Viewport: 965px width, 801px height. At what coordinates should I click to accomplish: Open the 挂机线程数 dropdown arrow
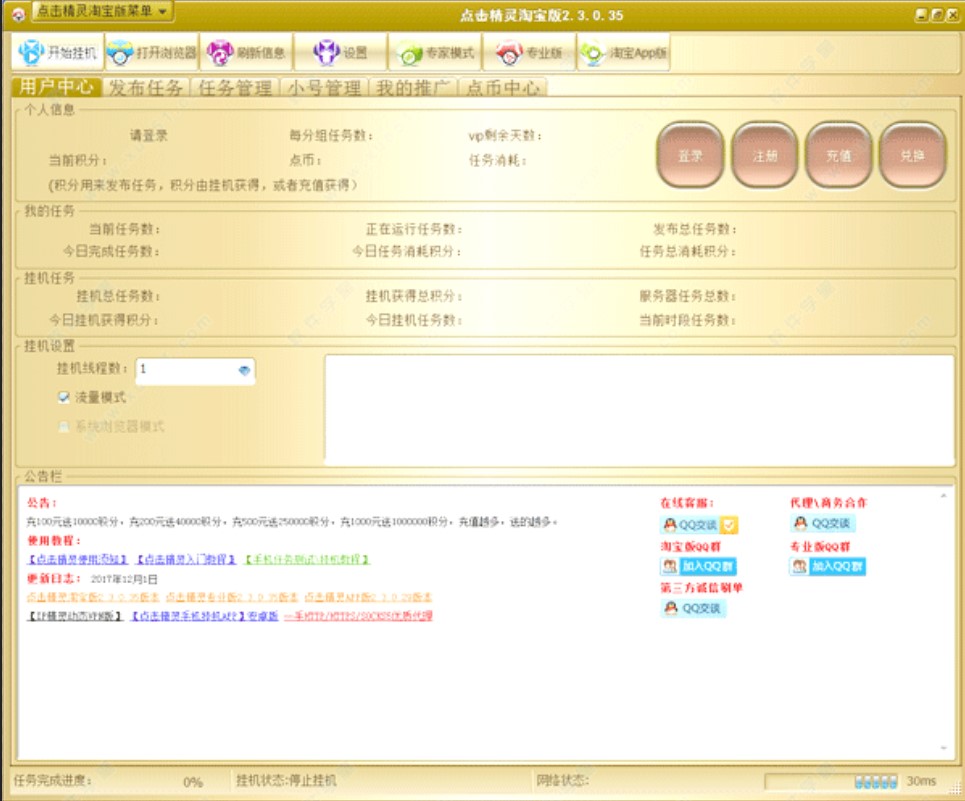tap(244, 370)
